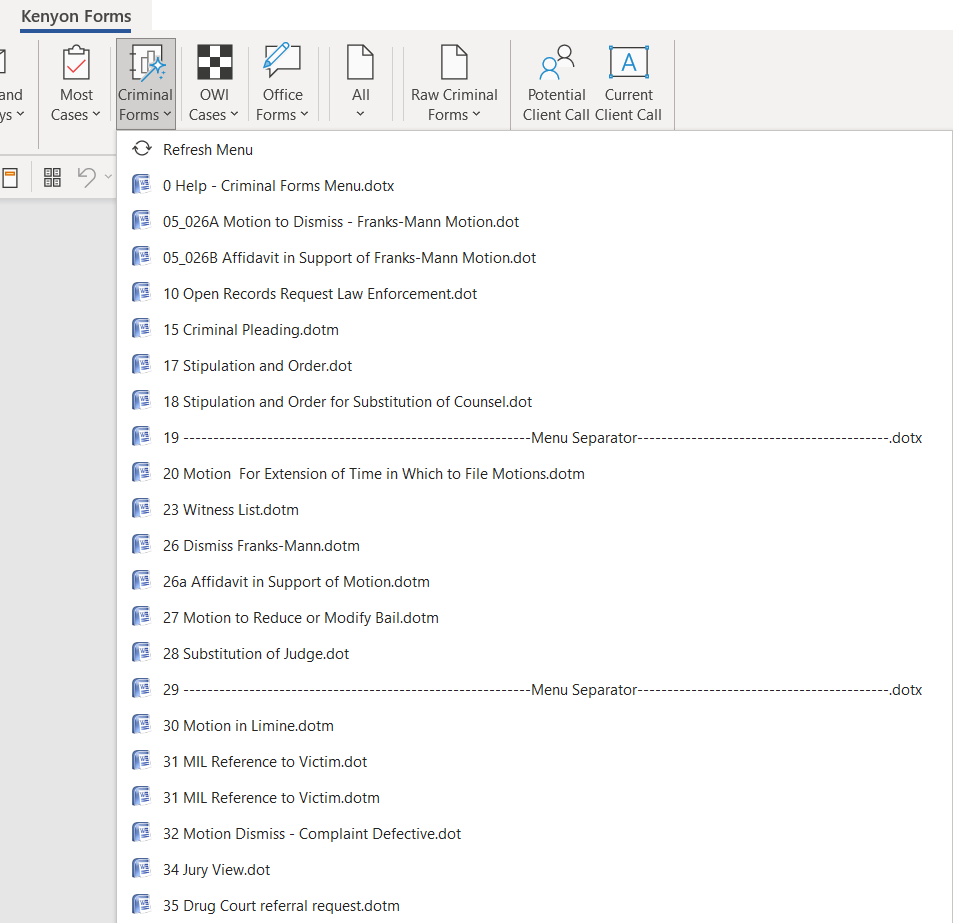953x923 pixels.
Task: Open 34 Jury View.dot
Action: pos(534,870)
